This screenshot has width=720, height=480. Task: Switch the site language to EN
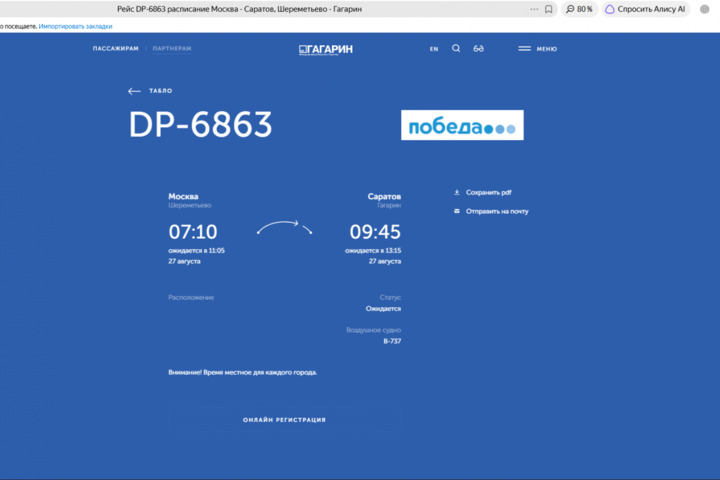pos(434,49)
